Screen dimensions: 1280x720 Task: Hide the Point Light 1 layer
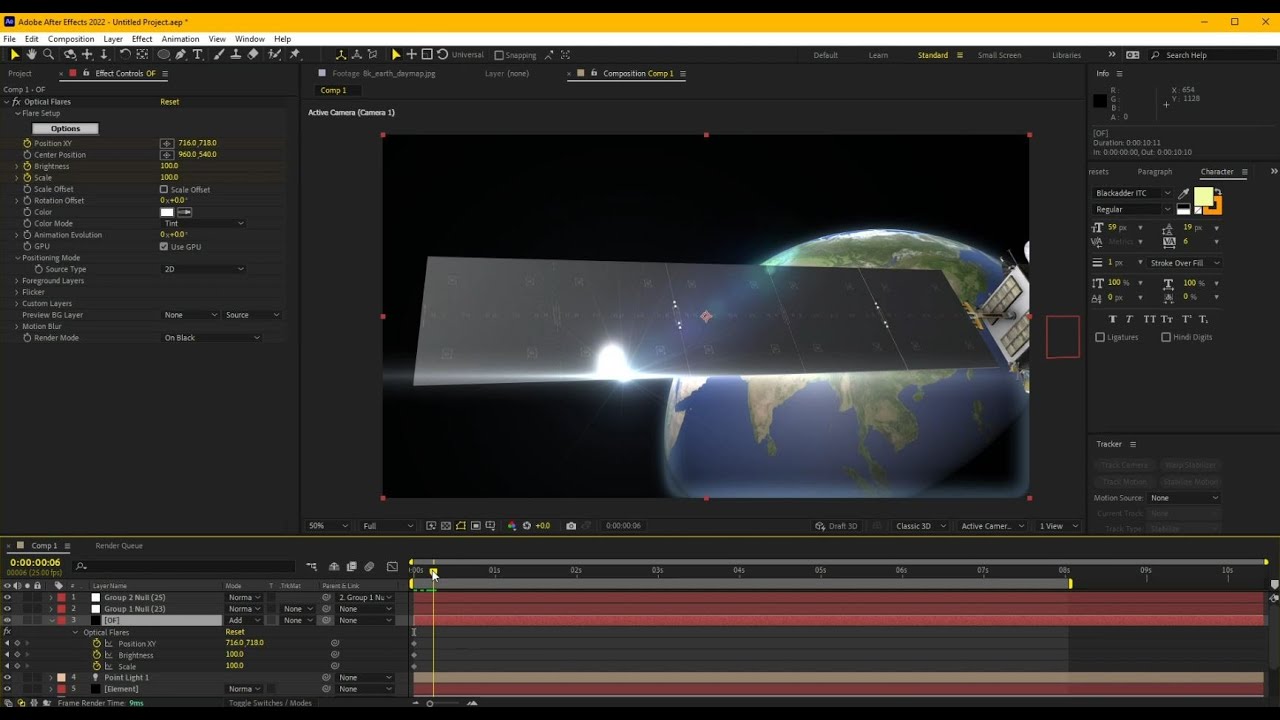(x=7, y=677)
